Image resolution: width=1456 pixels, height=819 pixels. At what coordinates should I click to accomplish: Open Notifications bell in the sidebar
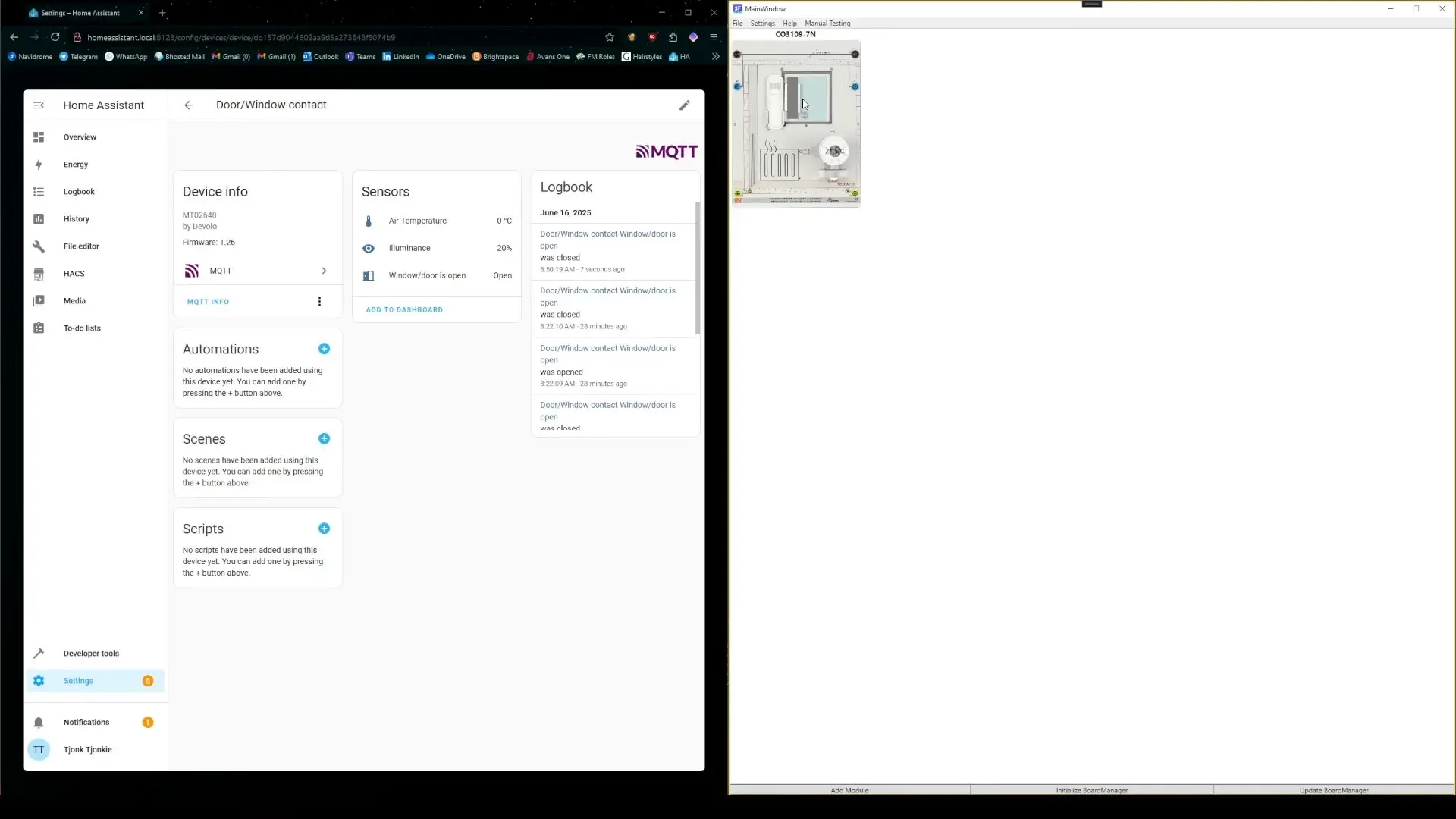(95, 723)
